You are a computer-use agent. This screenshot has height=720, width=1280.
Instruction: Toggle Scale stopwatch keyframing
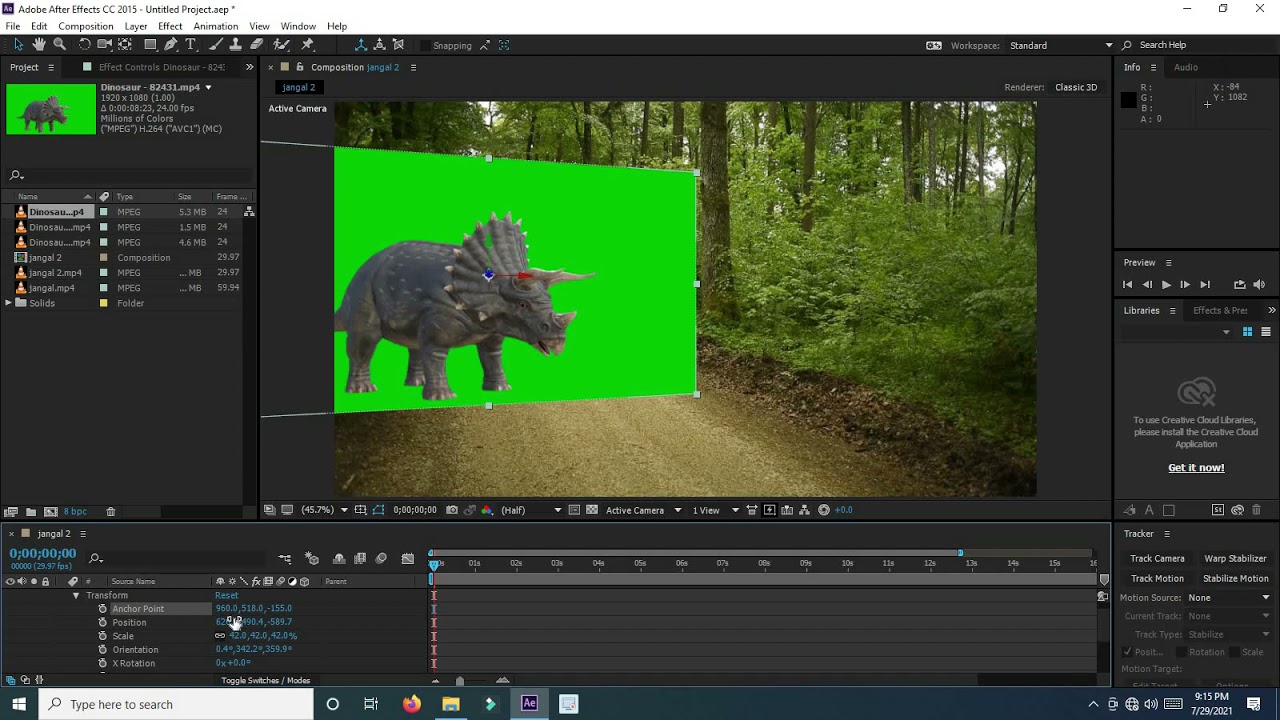pos(102,636)
